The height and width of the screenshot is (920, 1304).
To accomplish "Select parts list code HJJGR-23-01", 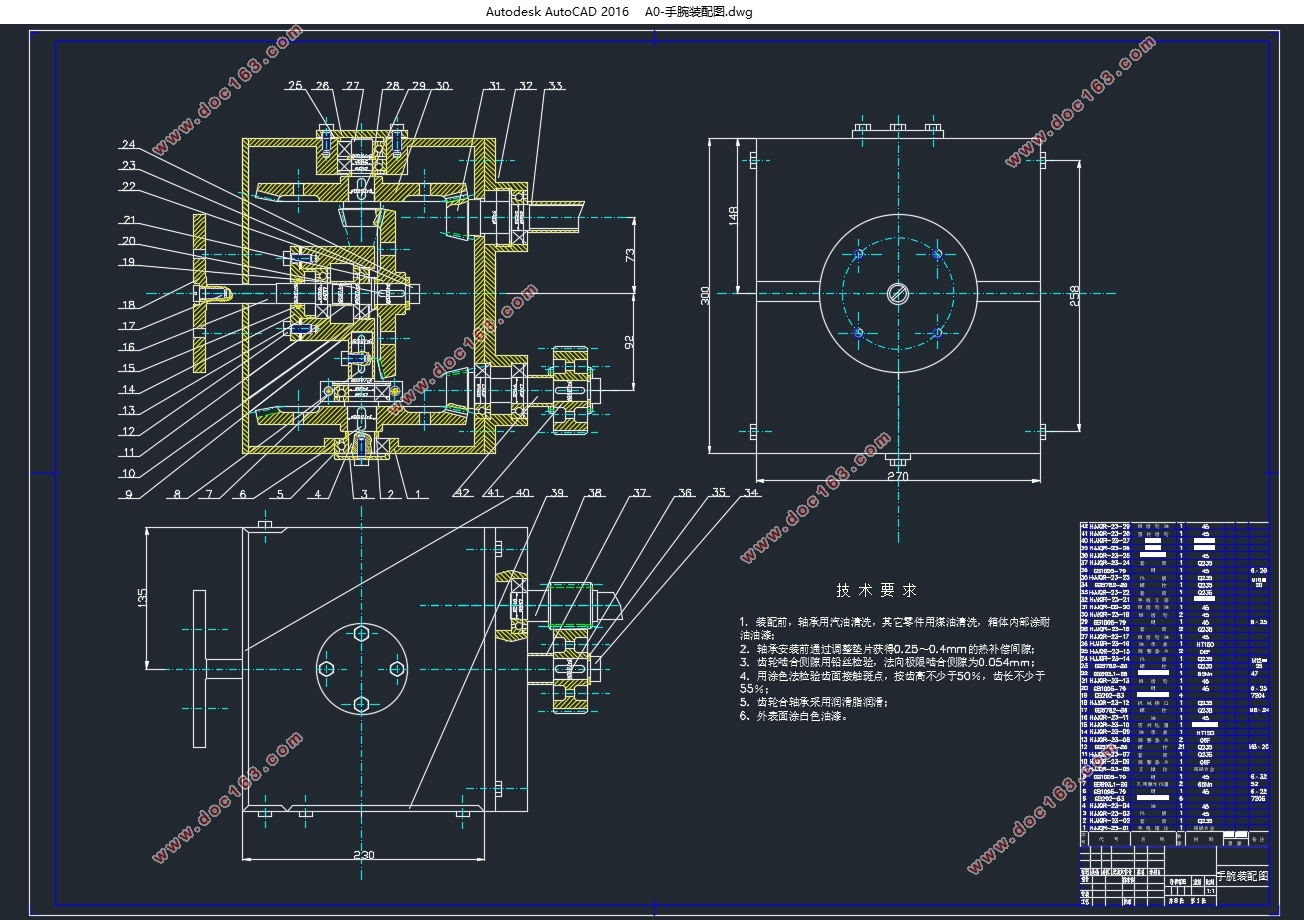I will click(x=1109, y=828).
